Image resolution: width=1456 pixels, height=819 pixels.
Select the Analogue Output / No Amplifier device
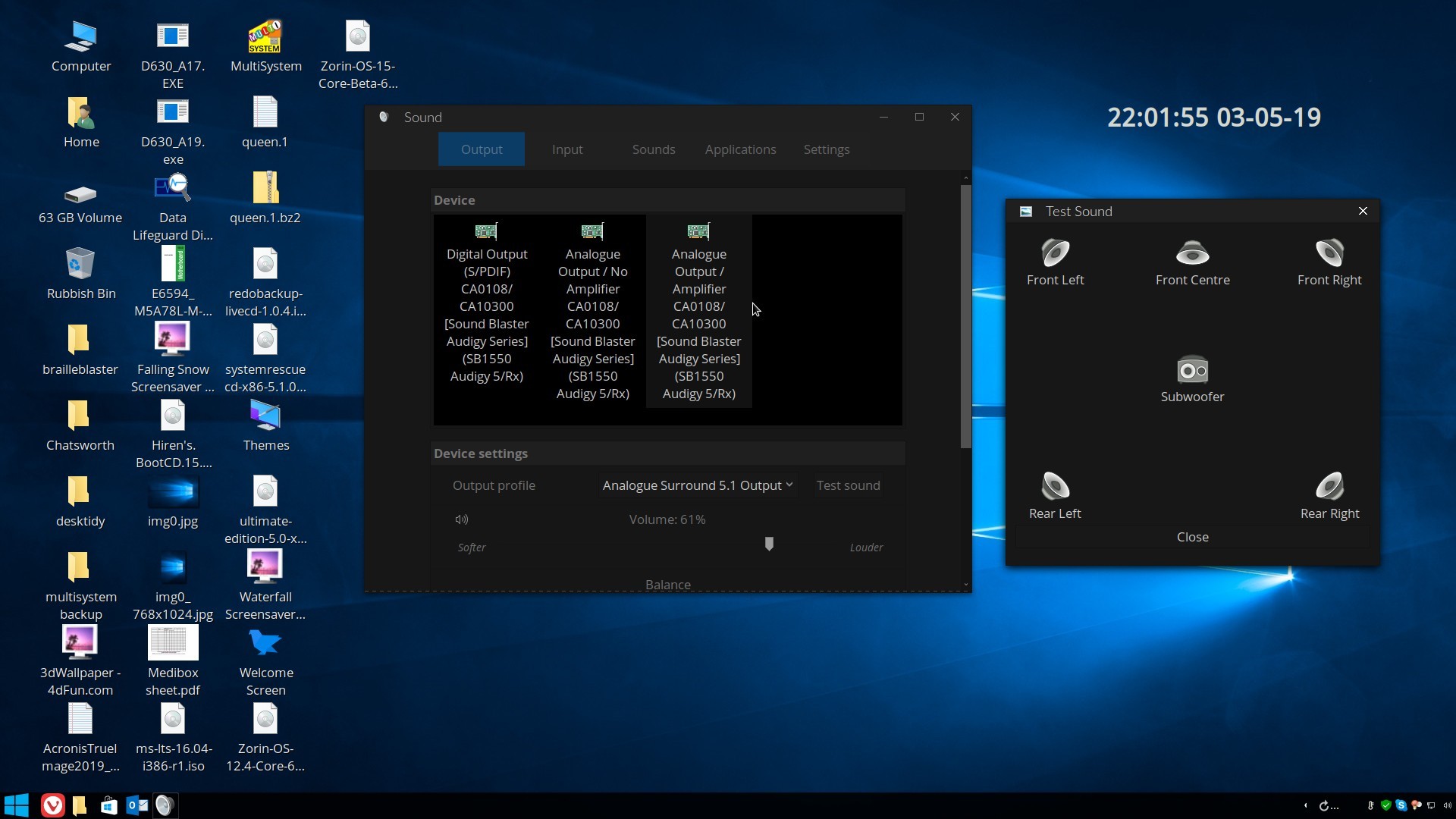(x=592, y=311)
